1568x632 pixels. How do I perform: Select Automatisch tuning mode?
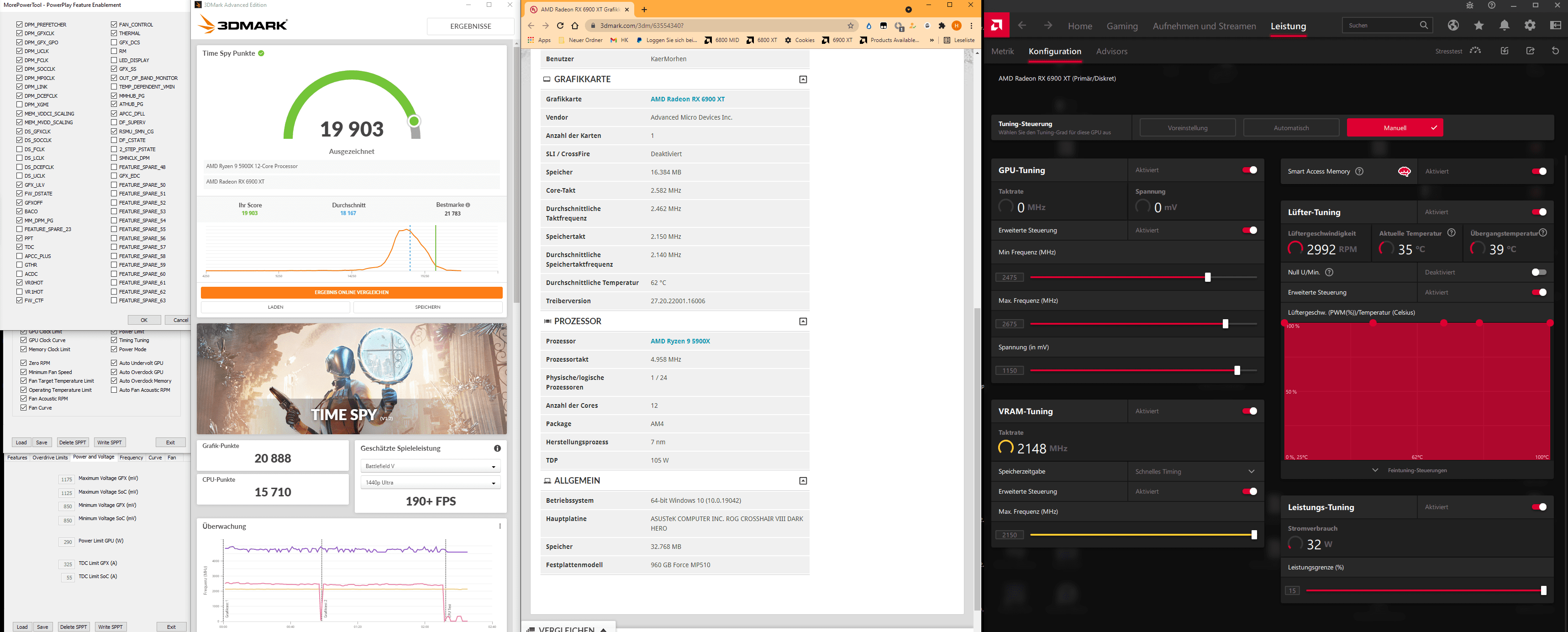[1290, 128]
